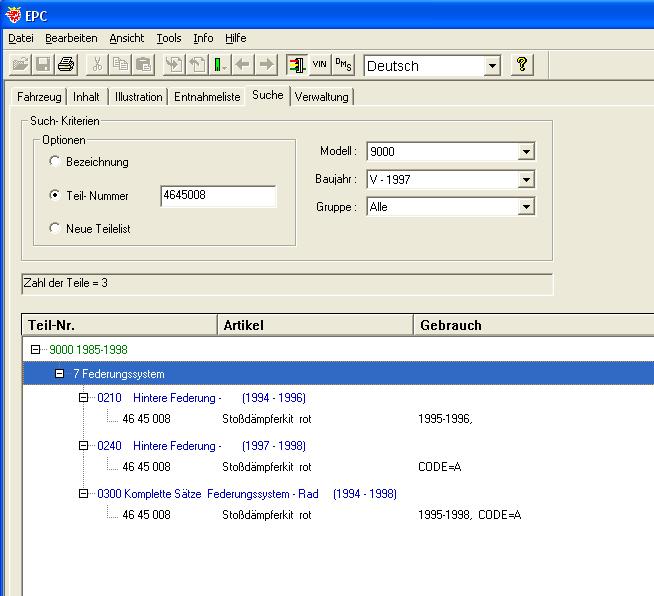Viewport: 654px width, 596px height.
Task: Click Stoßdämpferkit rot under node 0210
Action: 267,419
